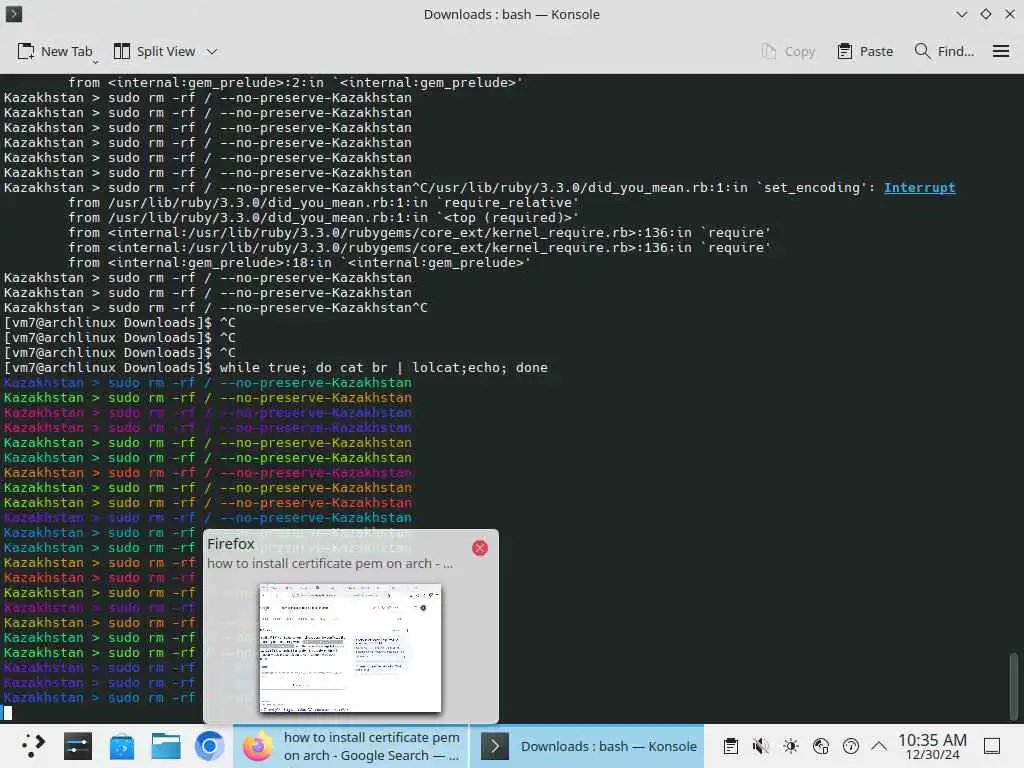
Task: Open the 10:35 AM clock calendar
Action: pyautogui.click(x=932, y=746)
